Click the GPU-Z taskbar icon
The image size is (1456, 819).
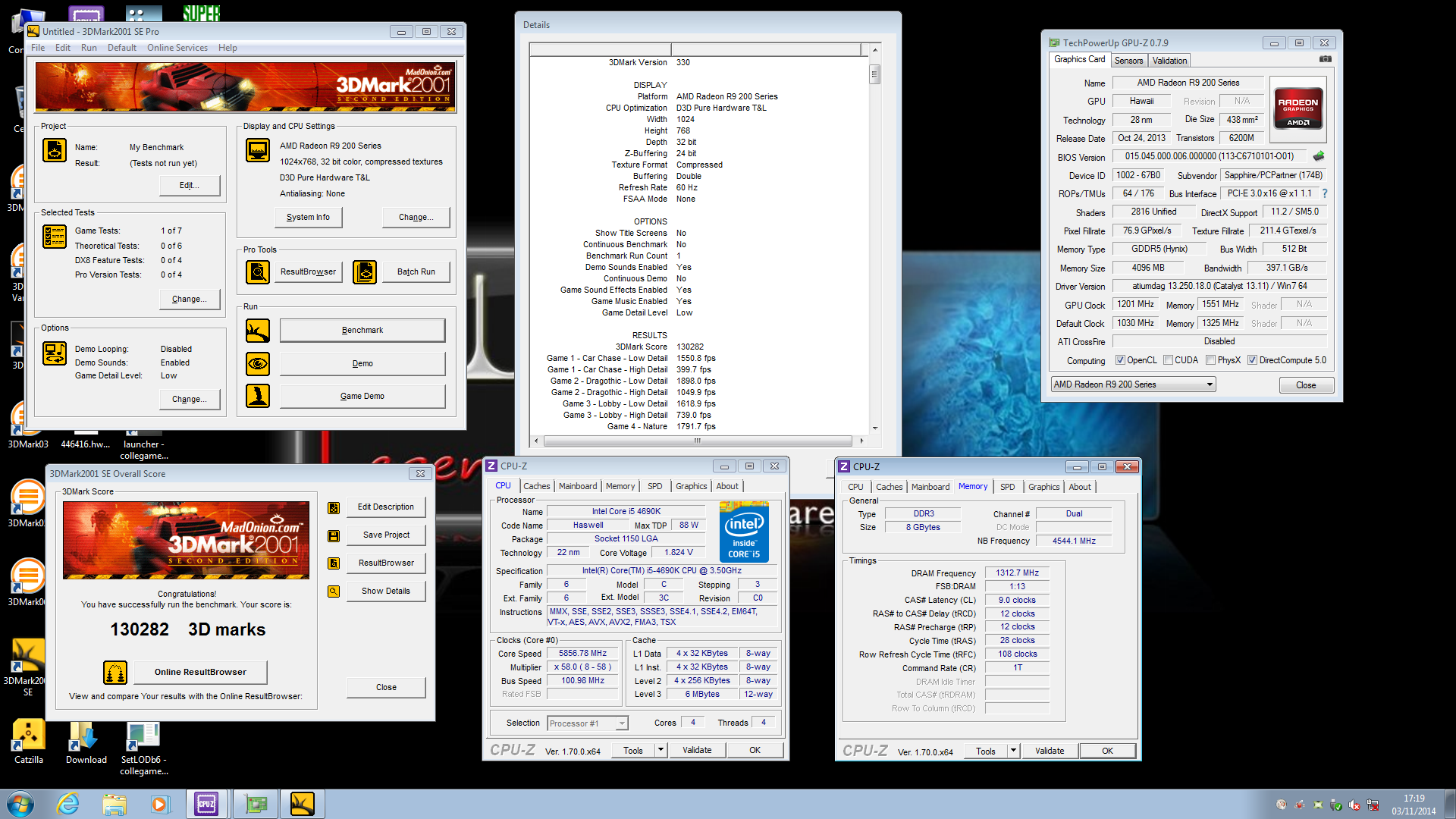coord(256,804)
